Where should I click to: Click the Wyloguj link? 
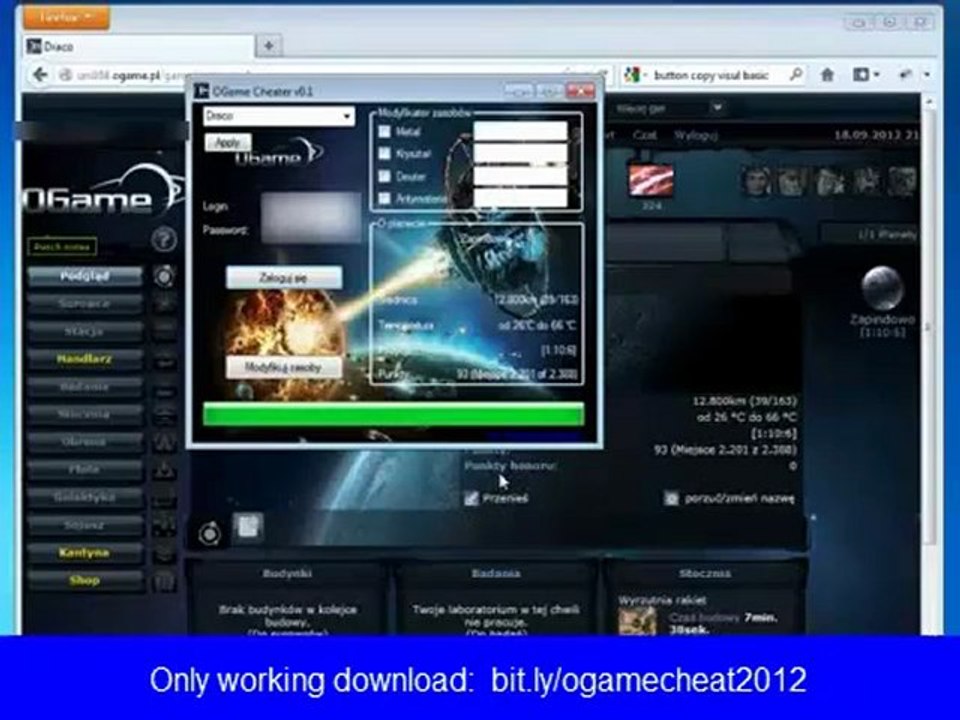(x=696, y=135)
